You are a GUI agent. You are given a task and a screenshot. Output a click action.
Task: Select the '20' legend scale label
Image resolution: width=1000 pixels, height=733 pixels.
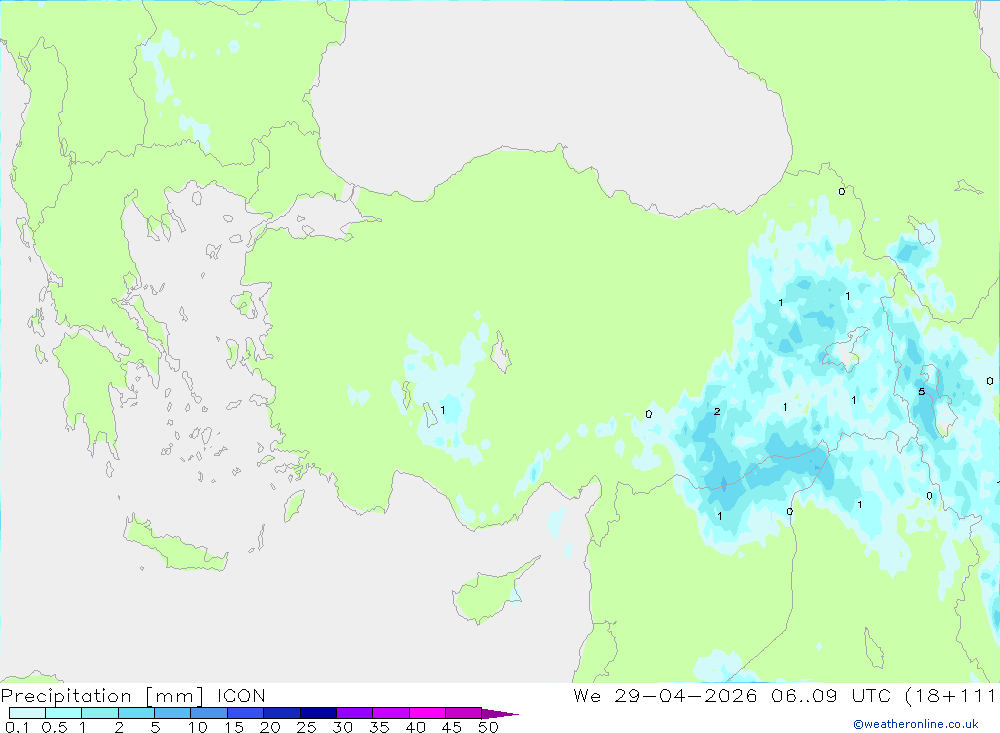pyautogui.click(x=270, y=727)
